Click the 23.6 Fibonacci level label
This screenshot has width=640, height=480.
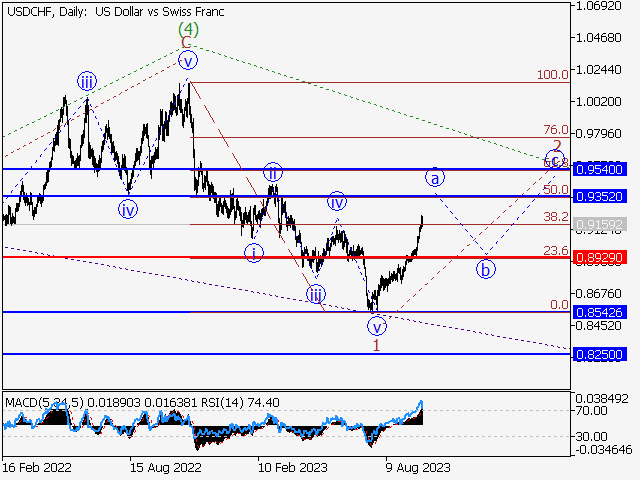pyautogui.click(x=556, y=250)
